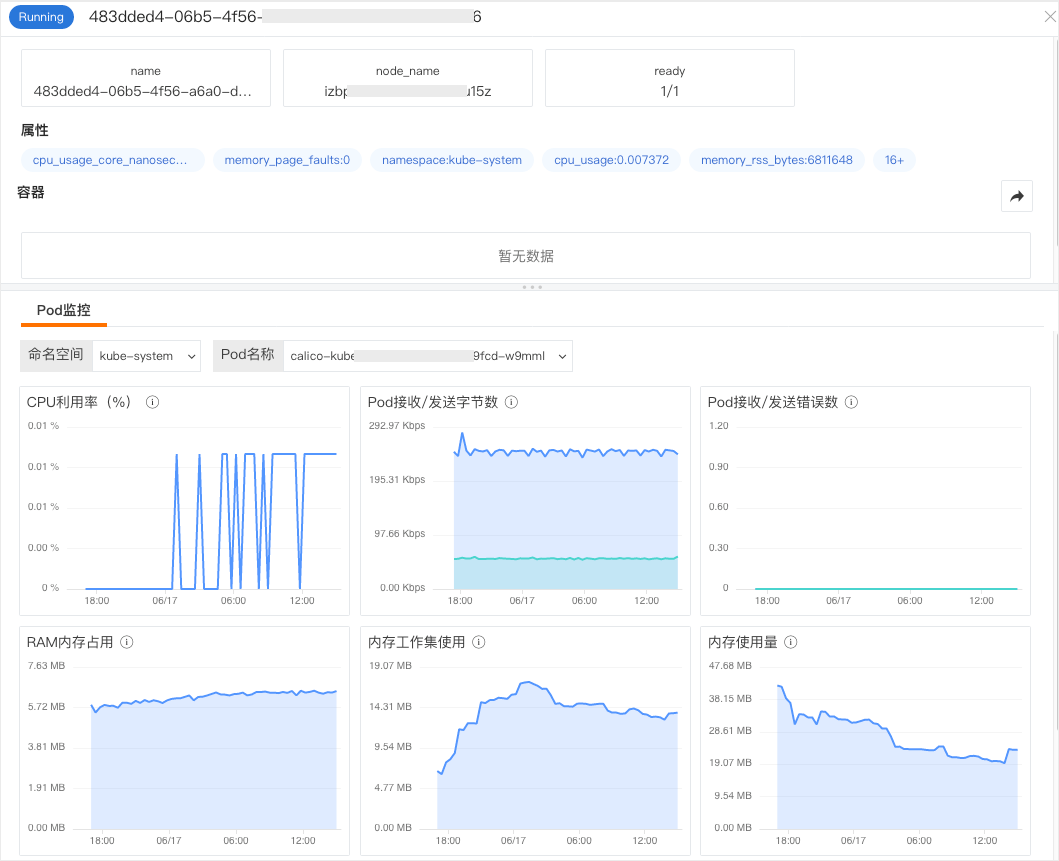
Task: Click the cpu_usage_core_nanosec attribute tag
Action: coord(112,160)
